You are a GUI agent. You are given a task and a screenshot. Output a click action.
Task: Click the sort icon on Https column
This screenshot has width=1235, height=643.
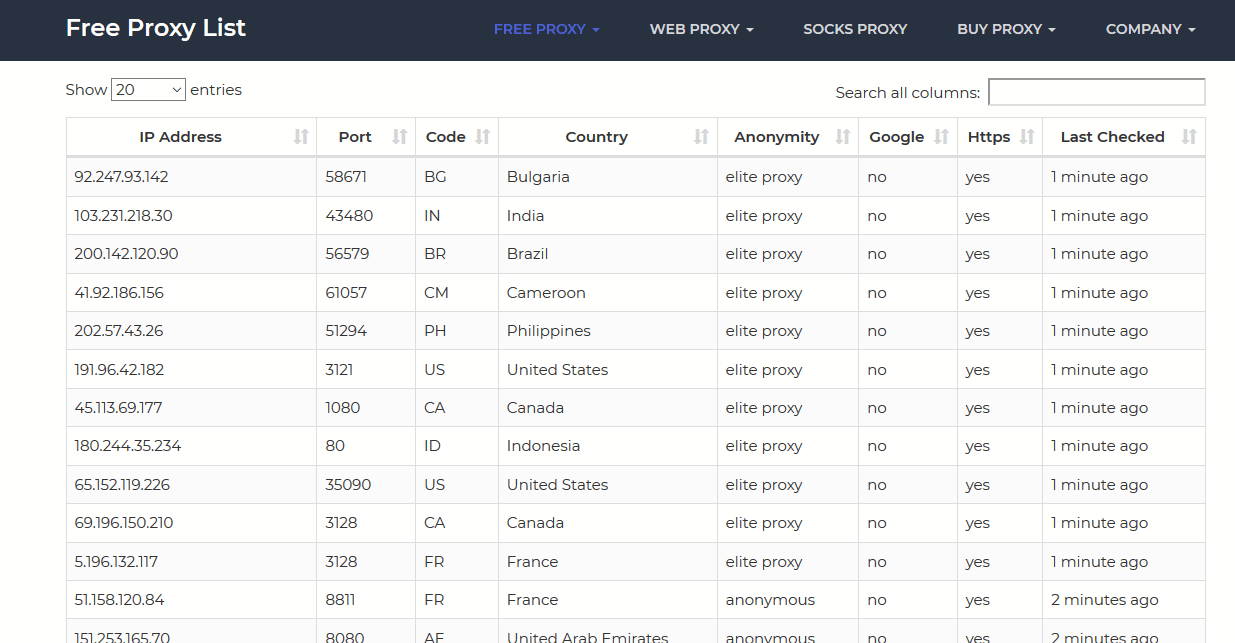click(1025, 137)
